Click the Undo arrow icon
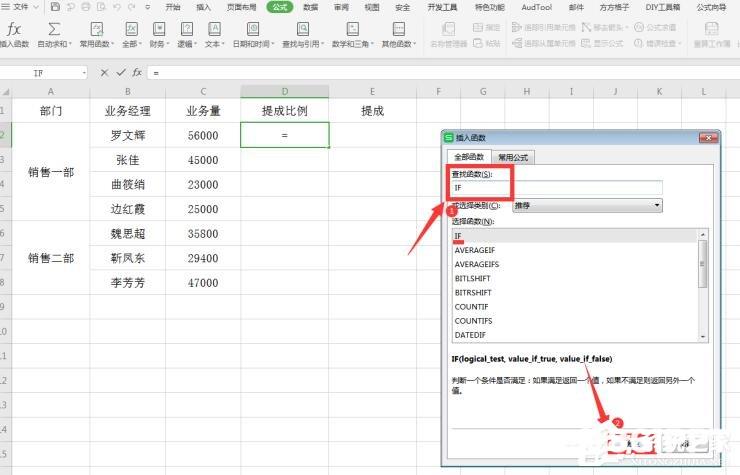740x475 pixels. pos(117,7)
